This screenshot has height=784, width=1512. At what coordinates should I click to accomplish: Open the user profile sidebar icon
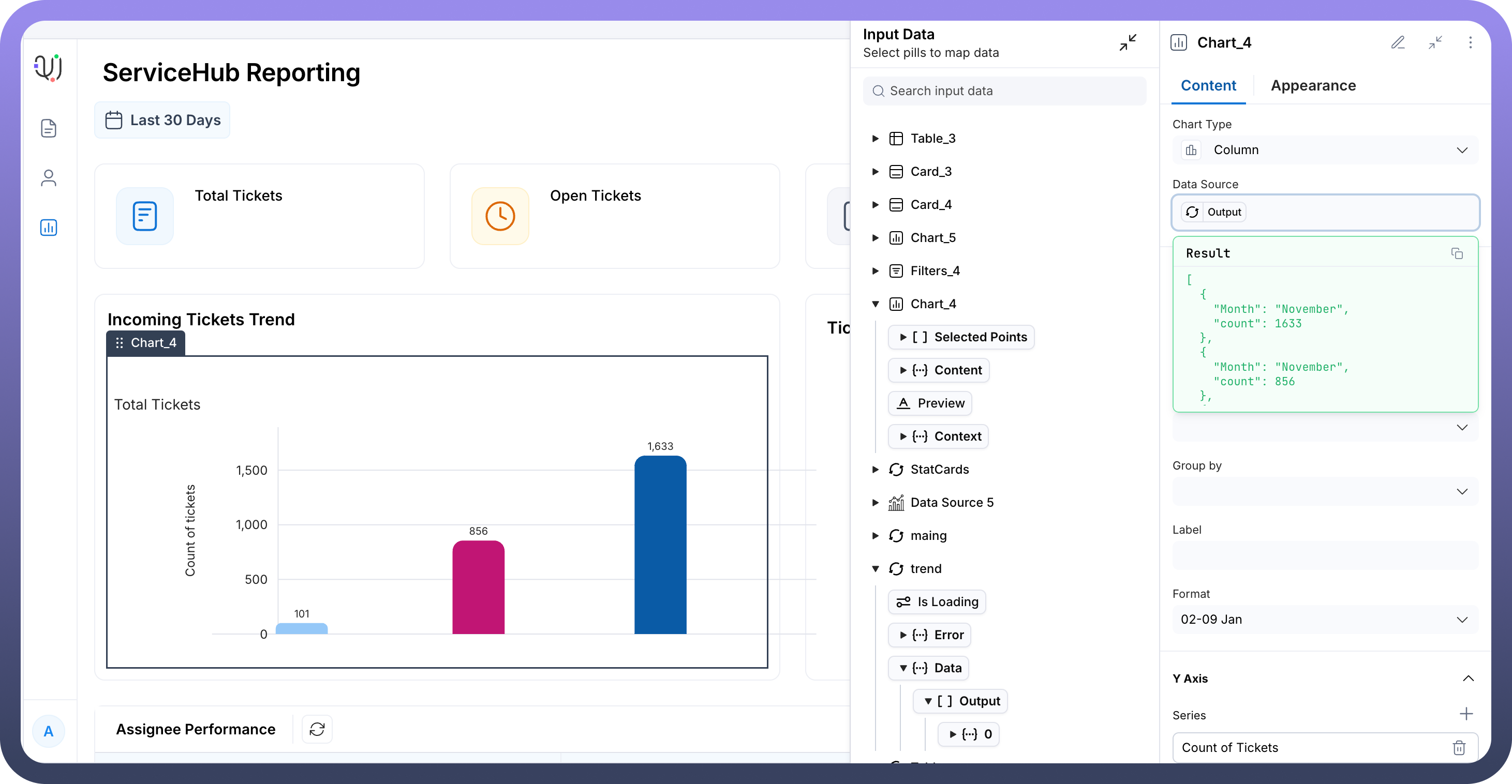tap(49, 178)
